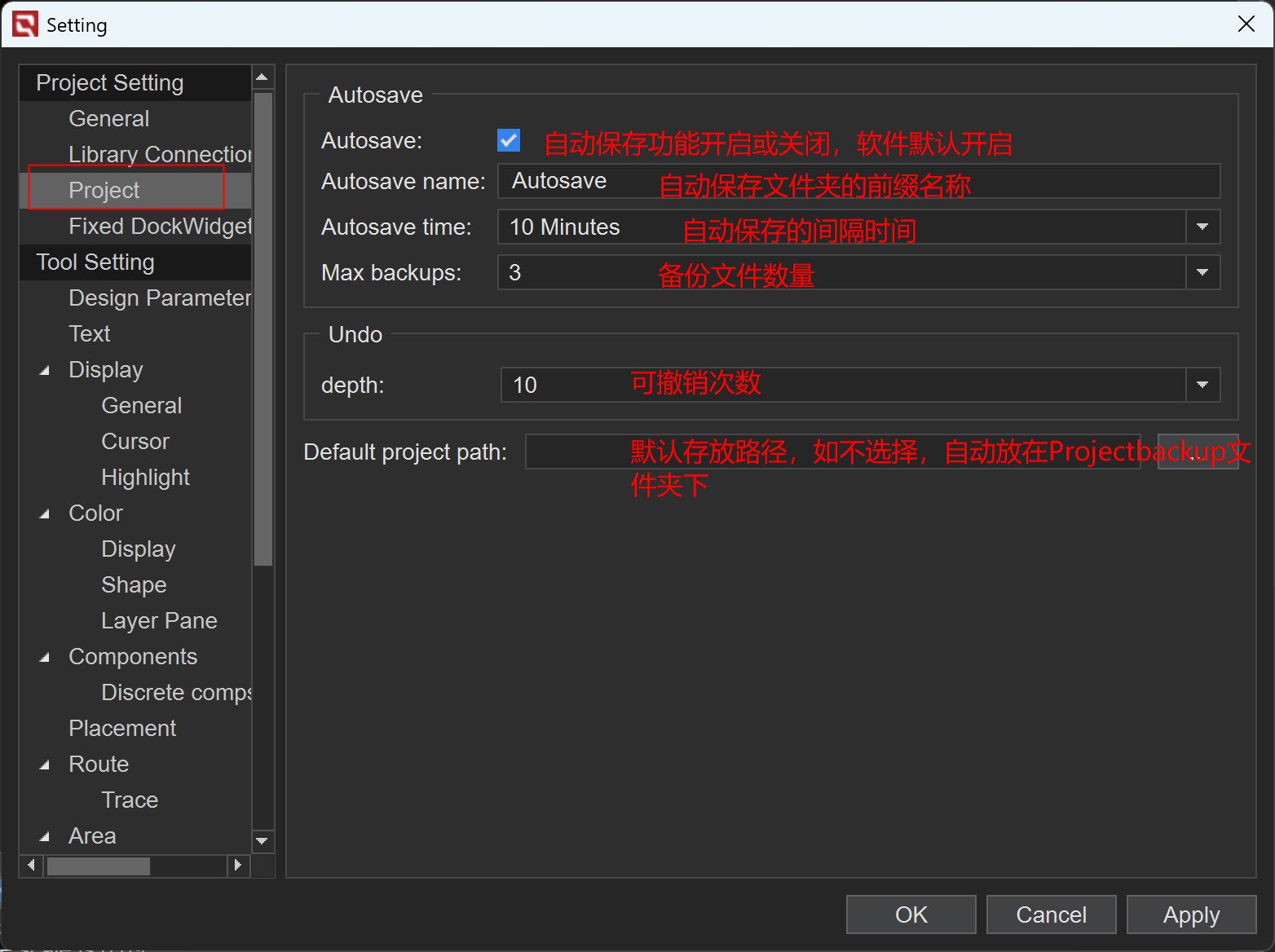Click the browse button for project path
The image size is (1275, 952).
pyautogui.click(x=1197, y=452)
